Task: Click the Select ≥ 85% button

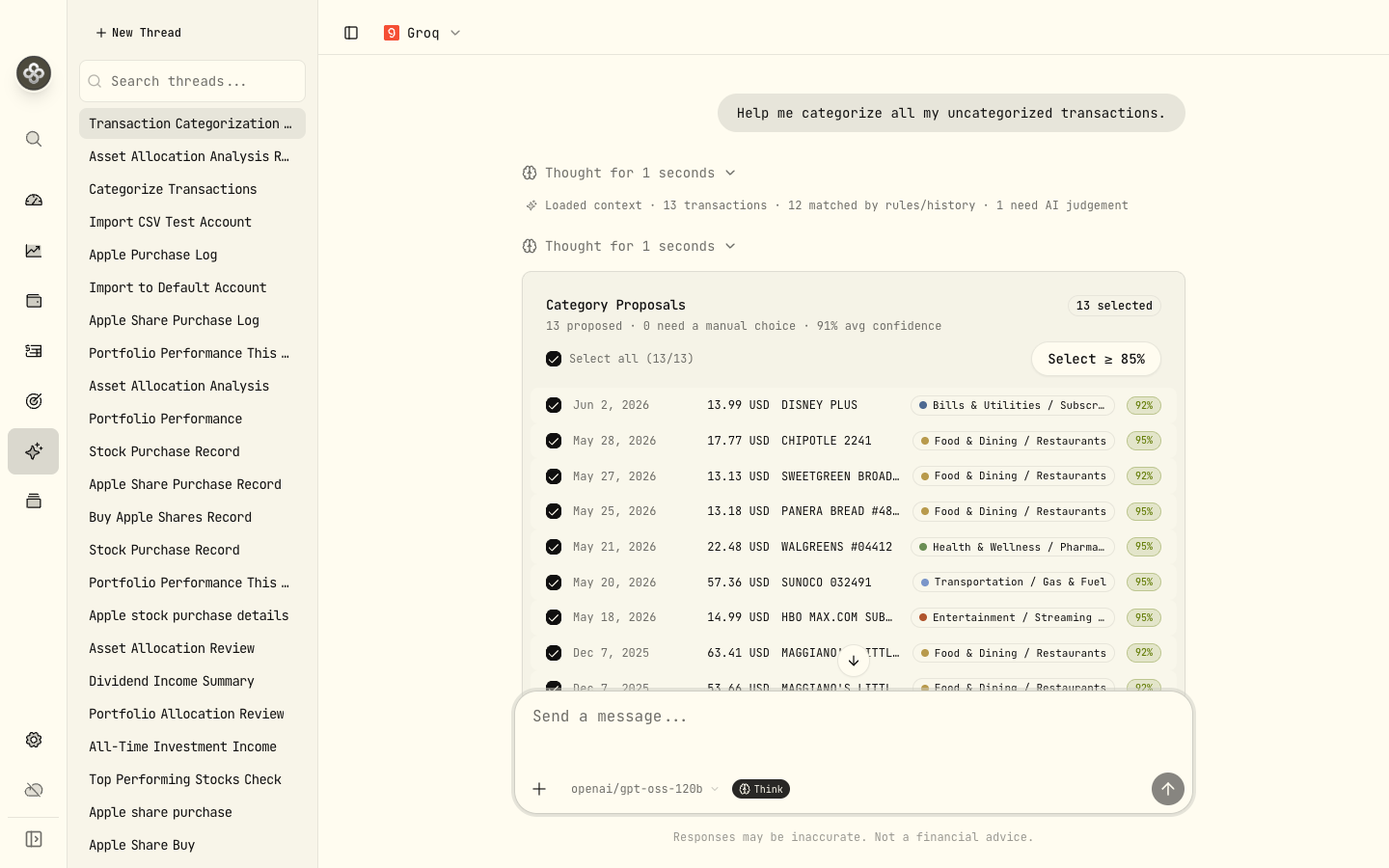Action: 1096,359
